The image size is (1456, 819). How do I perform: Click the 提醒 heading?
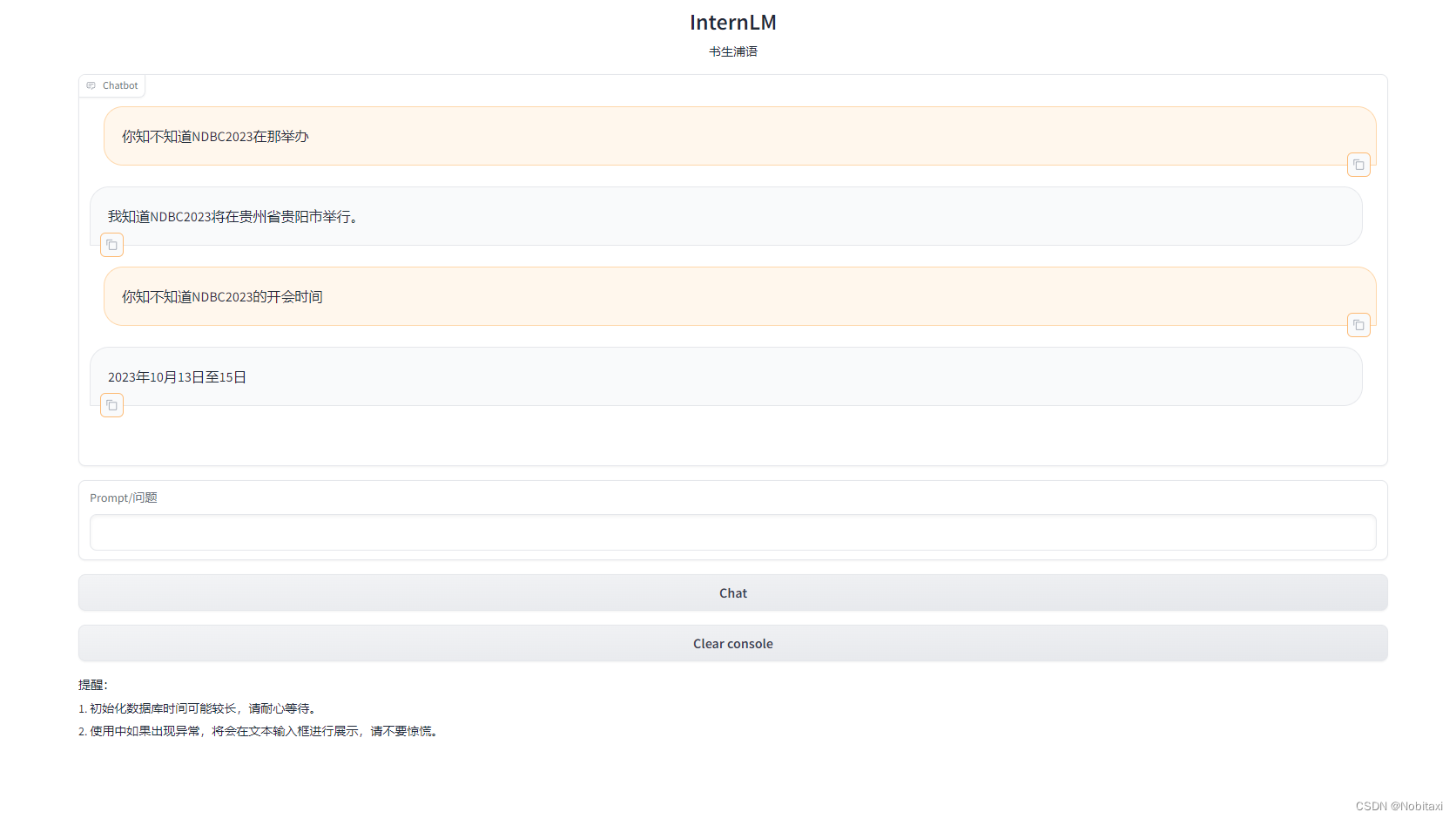click(x=92, y=685)
